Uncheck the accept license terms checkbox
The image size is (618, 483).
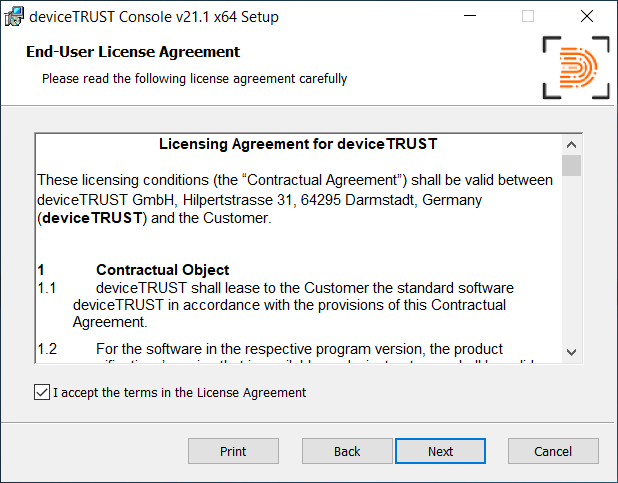(41, 393)
